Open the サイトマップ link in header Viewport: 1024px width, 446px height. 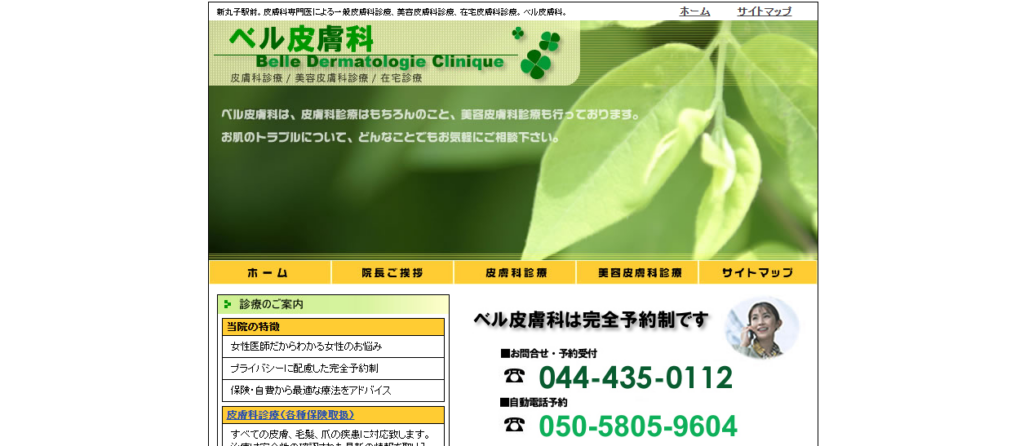(764, 11)
